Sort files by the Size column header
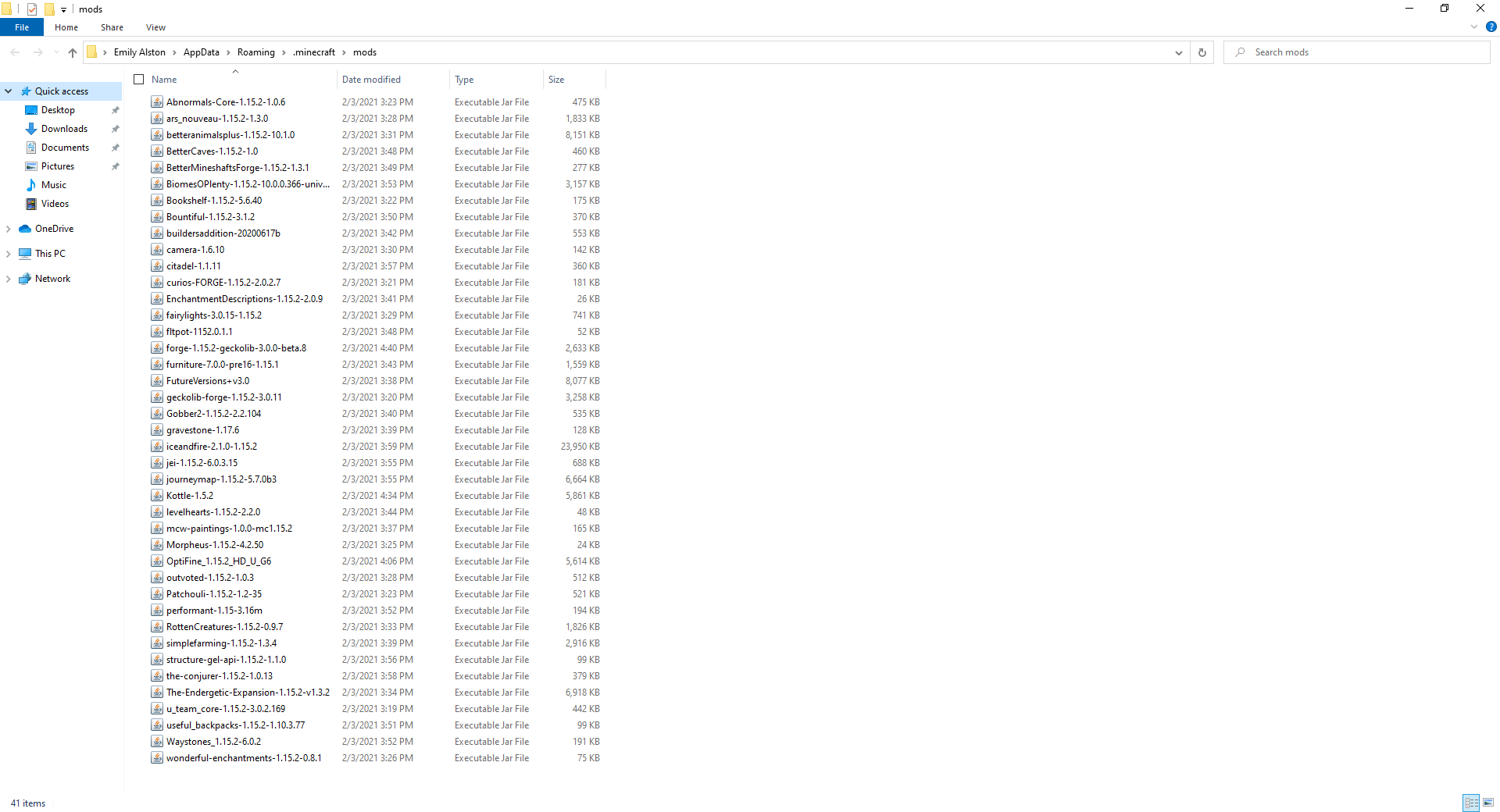This screenshot has width=1500, height=812. coord(574,80)
